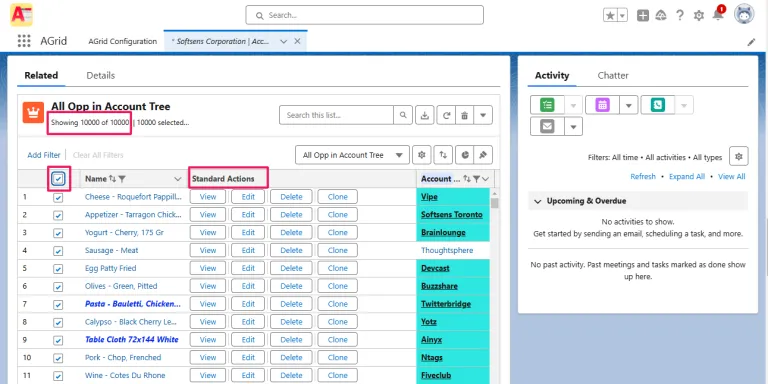Open the Email dropdown arrow

point(574,126)
